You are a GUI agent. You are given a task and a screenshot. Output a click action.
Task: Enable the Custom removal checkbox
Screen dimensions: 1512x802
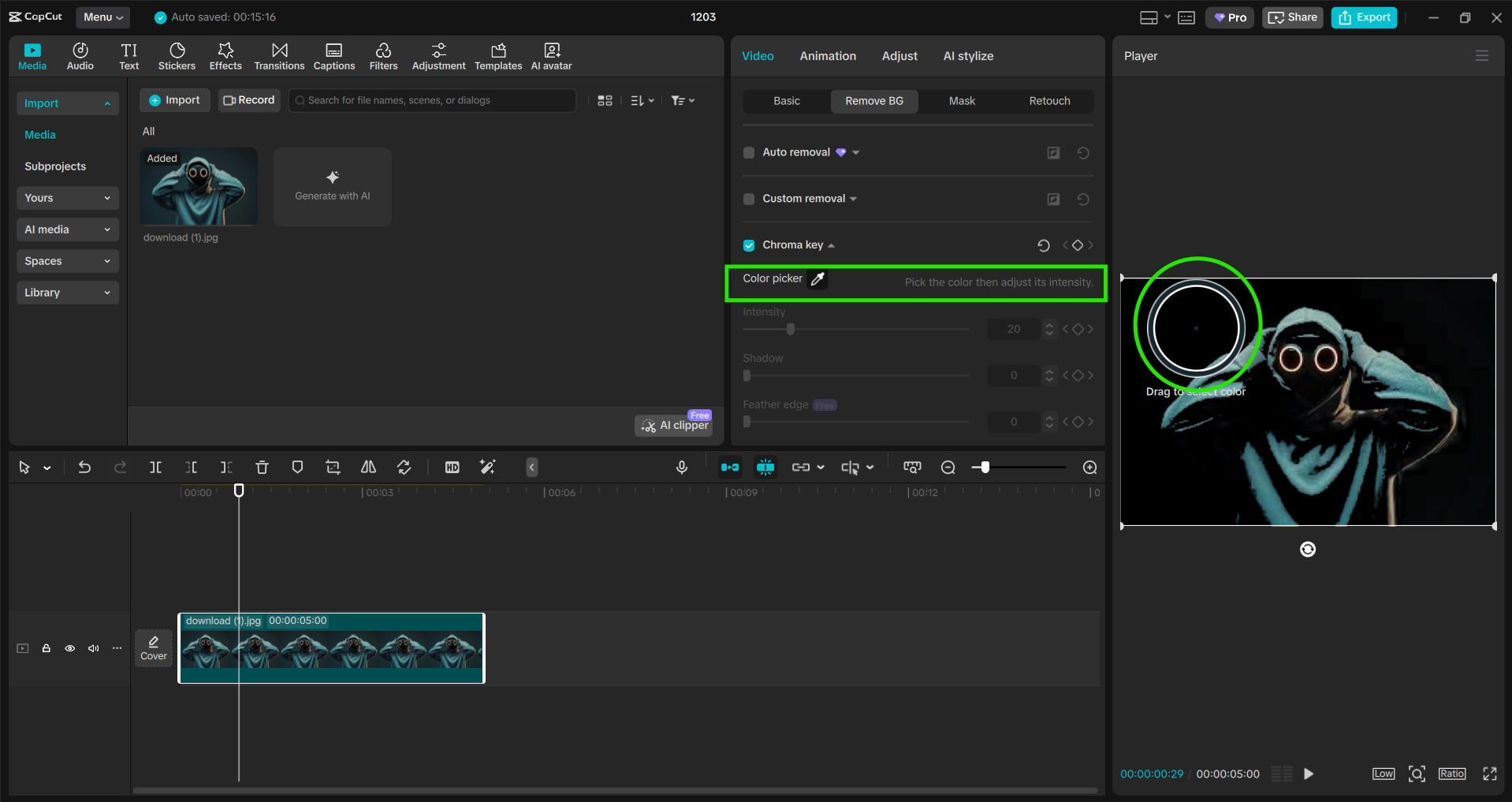(x=749, y=200)
